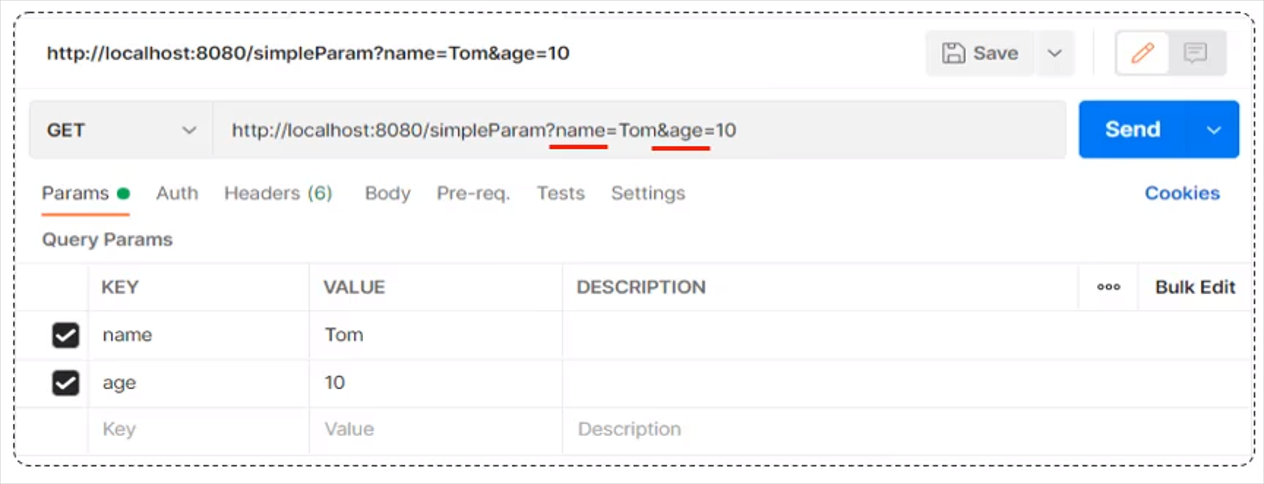This screenshot has height=484, width=1264.
Task: Click the empty Value input placeholder
Action: tap(436, 430)
